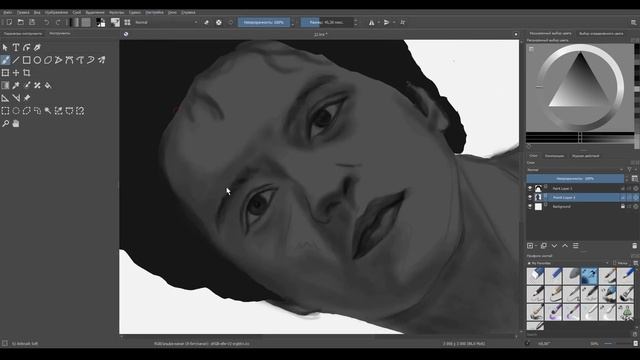The height and width of the screenshot is (360, 640).
Task: Click the brush size slider in toolbar
Action: click(x=327, y=22)
